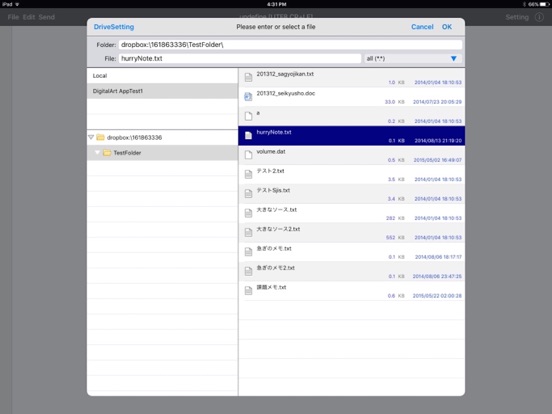Cancel the file selection dialog
Screen dimensions: 552x414
tap(422, 27)
